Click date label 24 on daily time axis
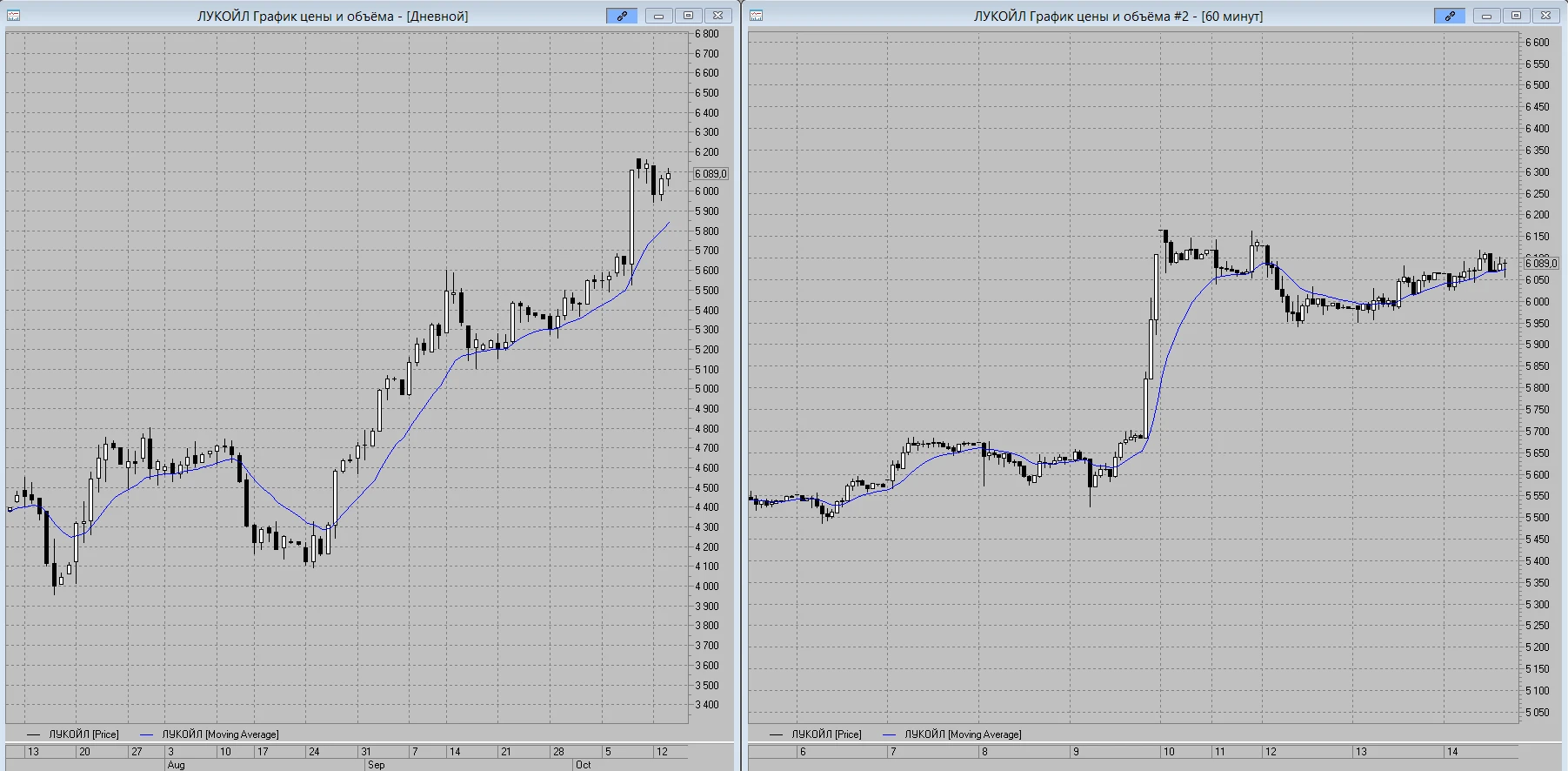This screenshot has width=1568, height=771. coord(314,752)
